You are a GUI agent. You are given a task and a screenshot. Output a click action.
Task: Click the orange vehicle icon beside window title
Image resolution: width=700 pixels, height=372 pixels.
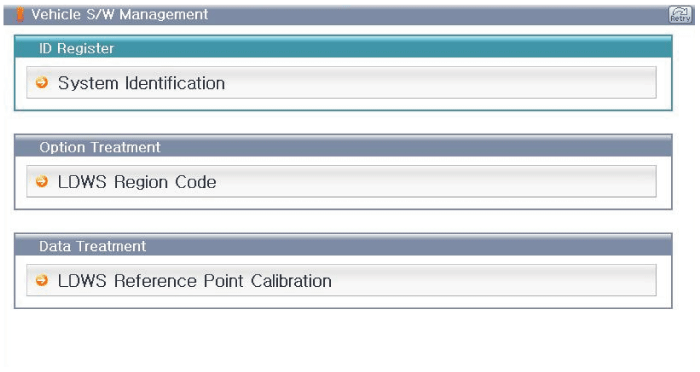point(20,14)
